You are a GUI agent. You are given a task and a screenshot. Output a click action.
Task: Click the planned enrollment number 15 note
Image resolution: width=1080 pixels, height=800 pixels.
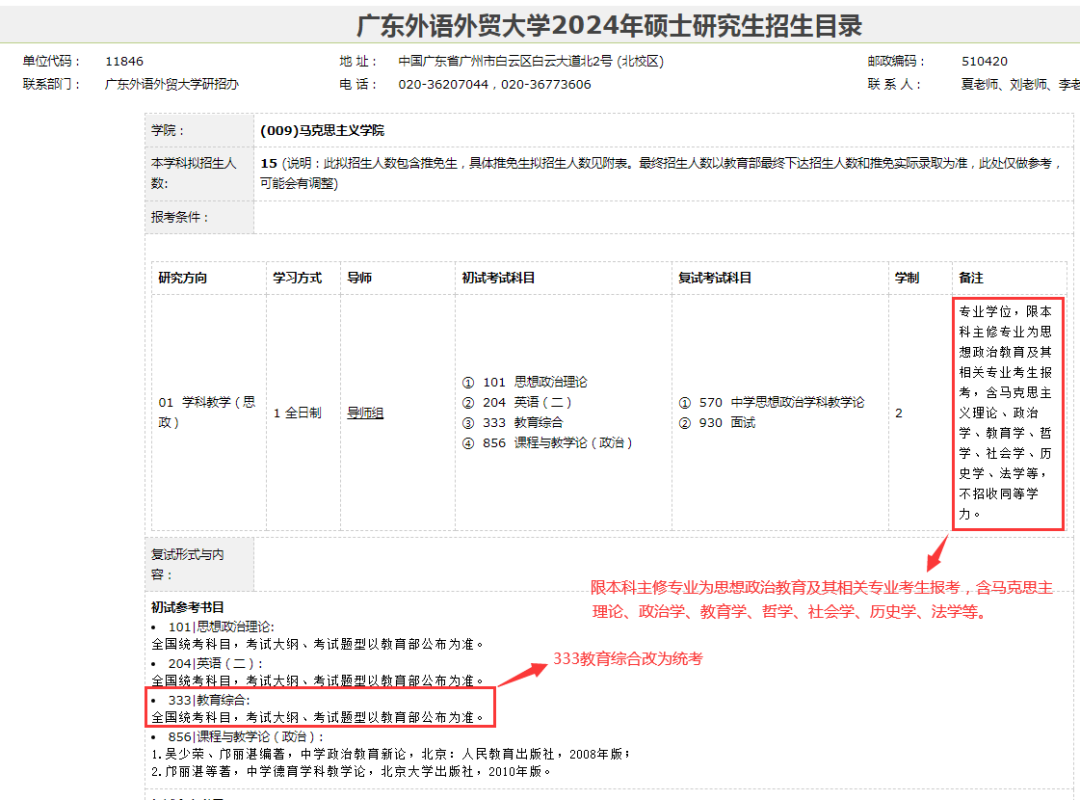point(660,173)
